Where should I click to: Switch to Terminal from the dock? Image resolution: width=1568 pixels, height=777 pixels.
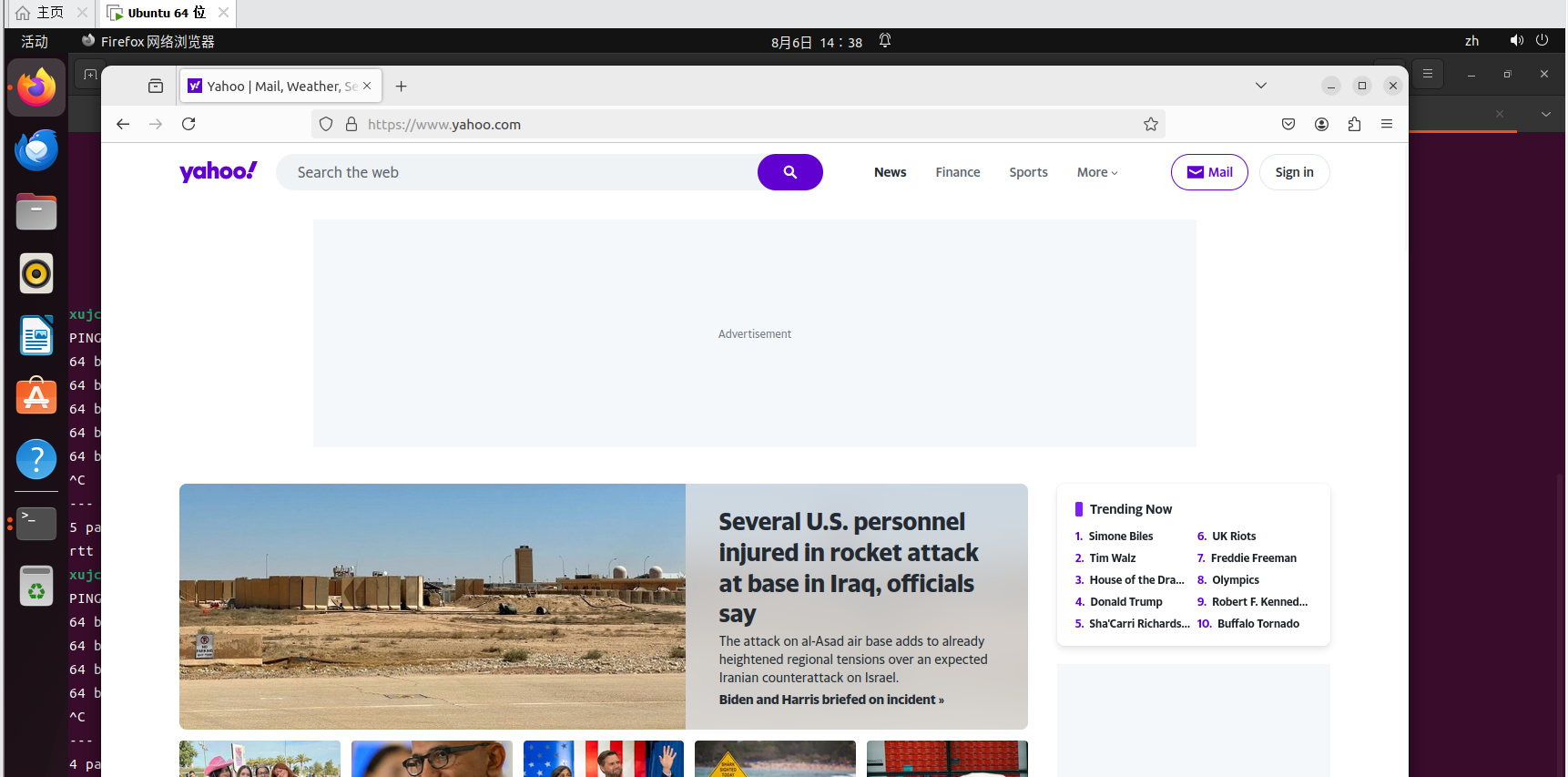pyautogui.click(x=36, y=524)
